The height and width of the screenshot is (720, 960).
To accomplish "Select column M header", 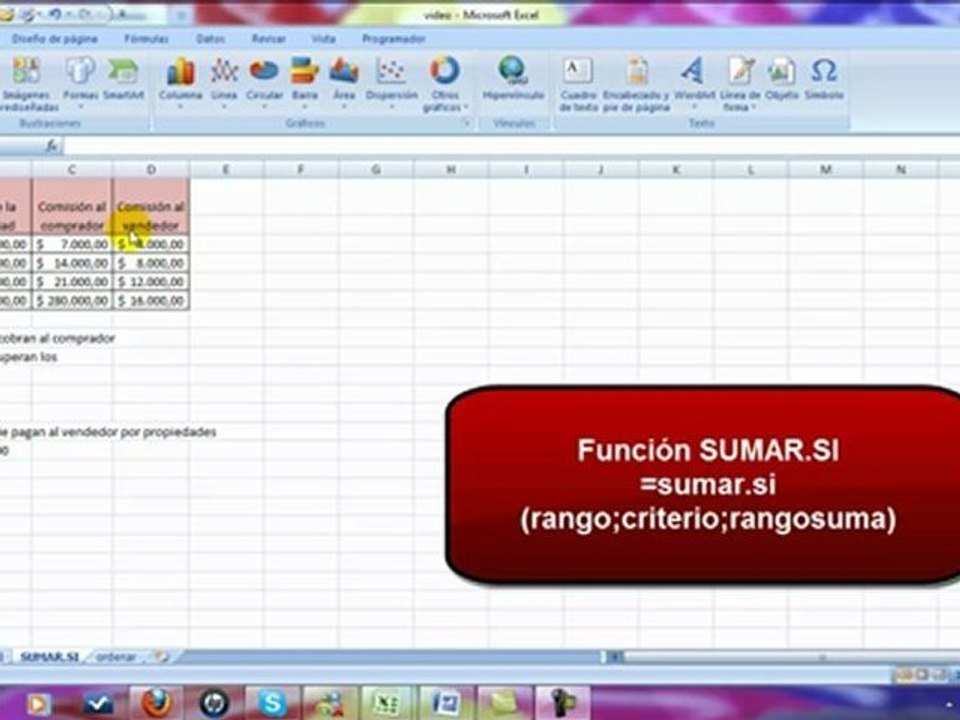I will (x=825, y=170).
